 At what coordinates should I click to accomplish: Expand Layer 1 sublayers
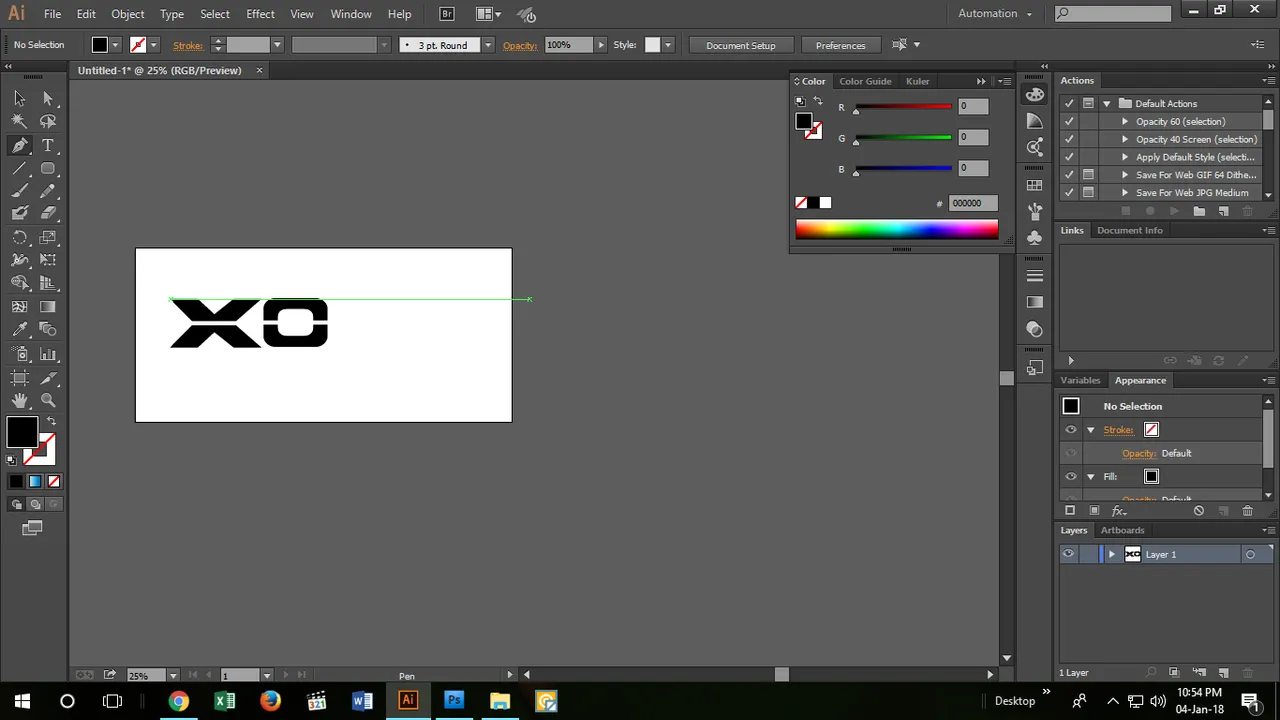tap(1111, 554)
